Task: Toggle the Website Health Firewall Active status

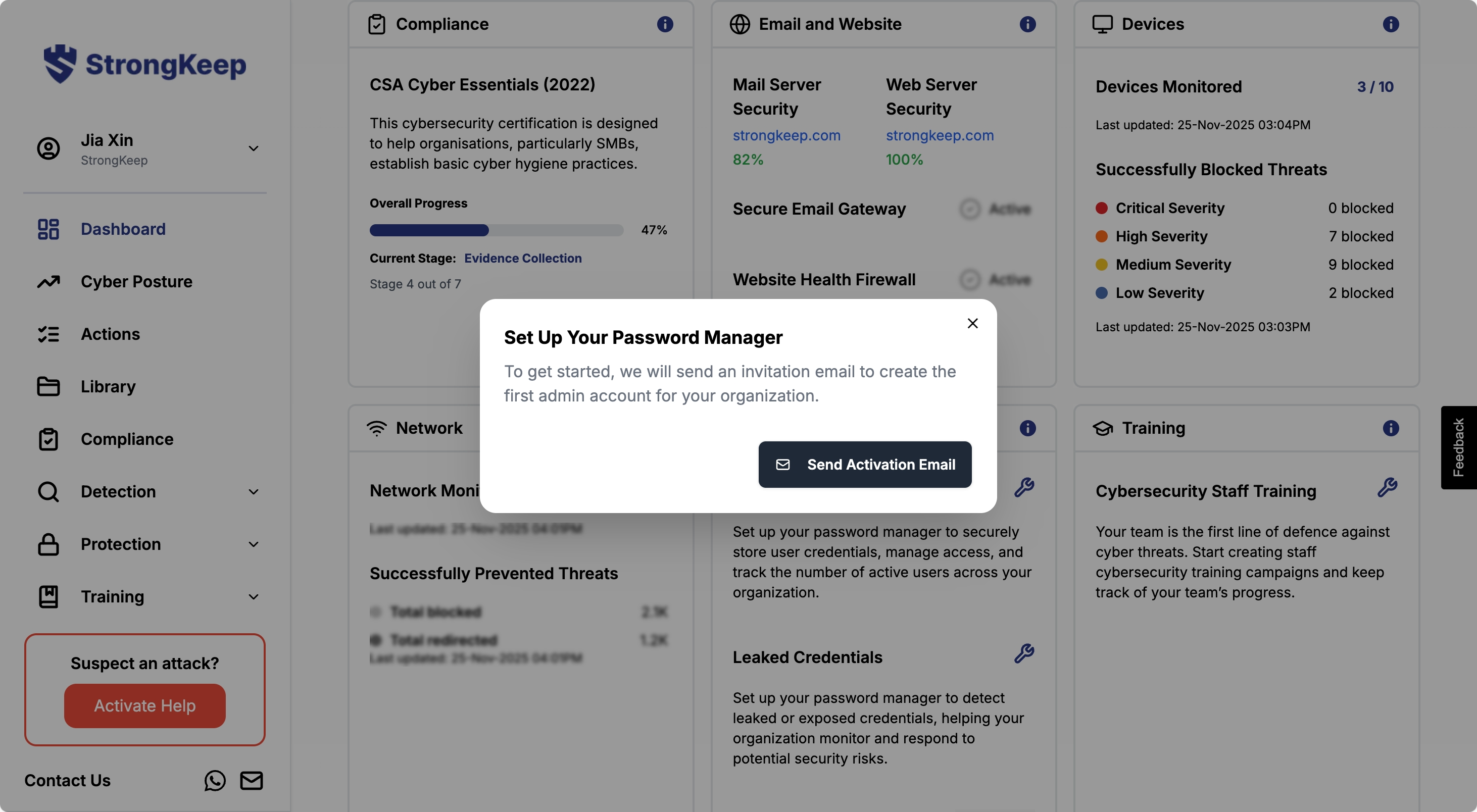Action: [996, 280]
